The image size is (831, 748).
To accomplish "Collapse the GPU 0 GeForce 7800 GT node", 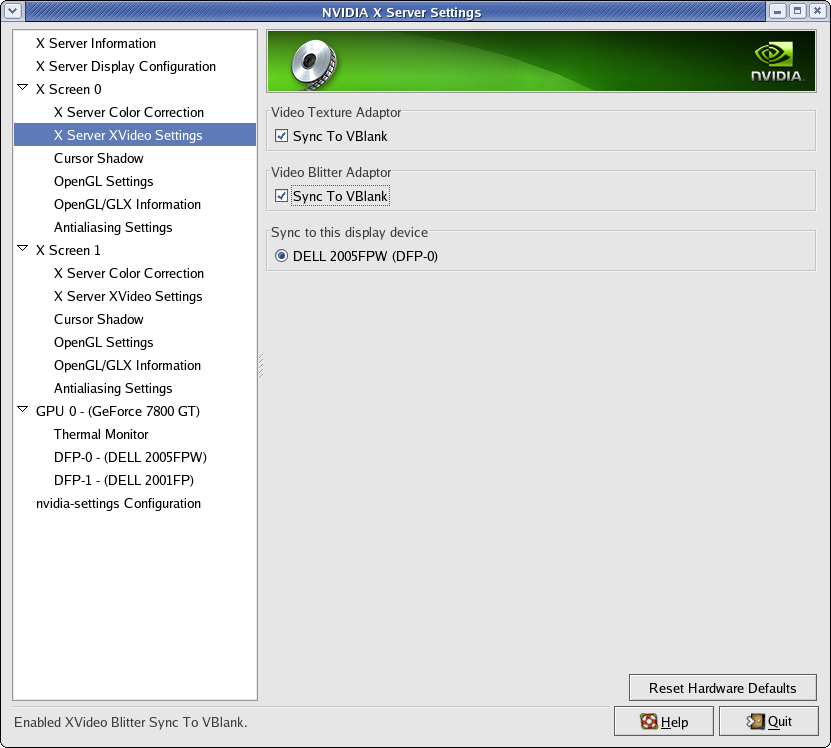I will (22, 409).
